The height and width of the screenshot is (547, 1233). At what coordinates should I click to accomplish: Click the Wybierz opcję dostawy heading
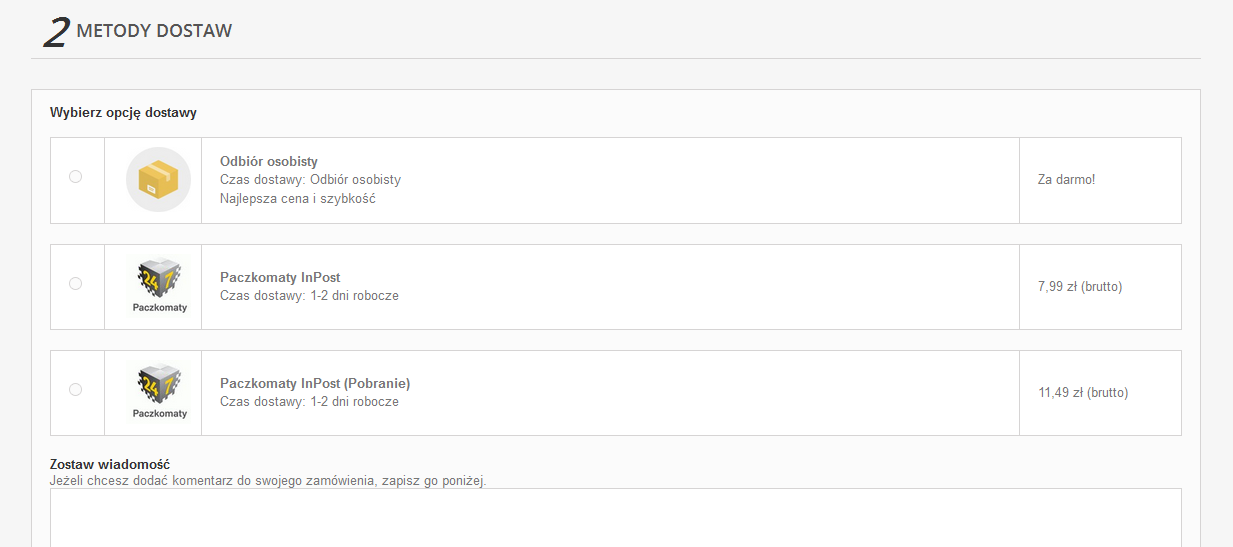coord(123,113)
